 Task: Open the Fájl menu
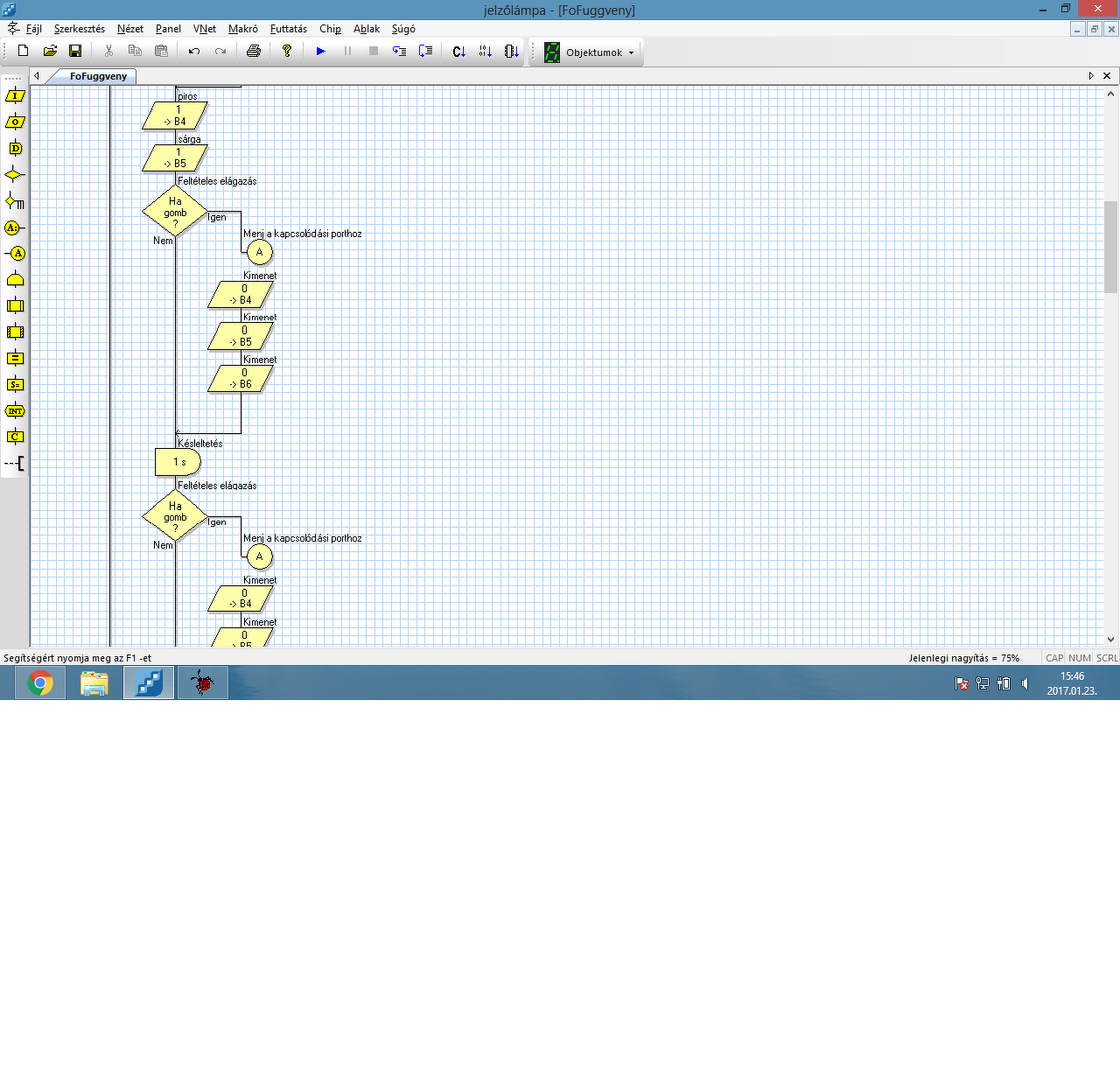34,29
